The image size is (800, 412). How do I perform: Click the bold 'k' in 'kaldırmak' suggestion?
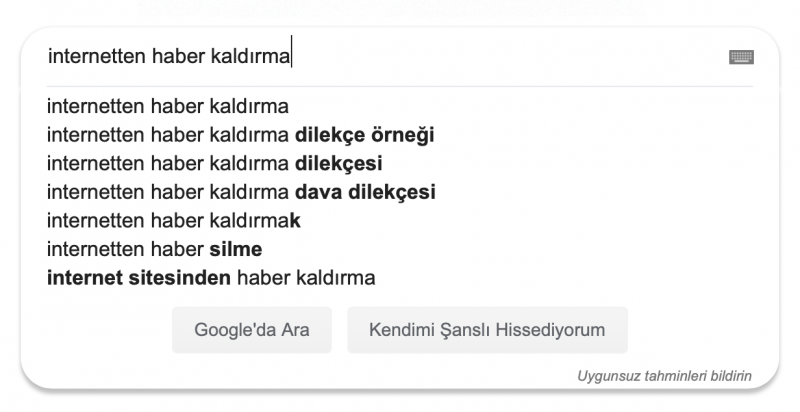click(x=295, y=221)
